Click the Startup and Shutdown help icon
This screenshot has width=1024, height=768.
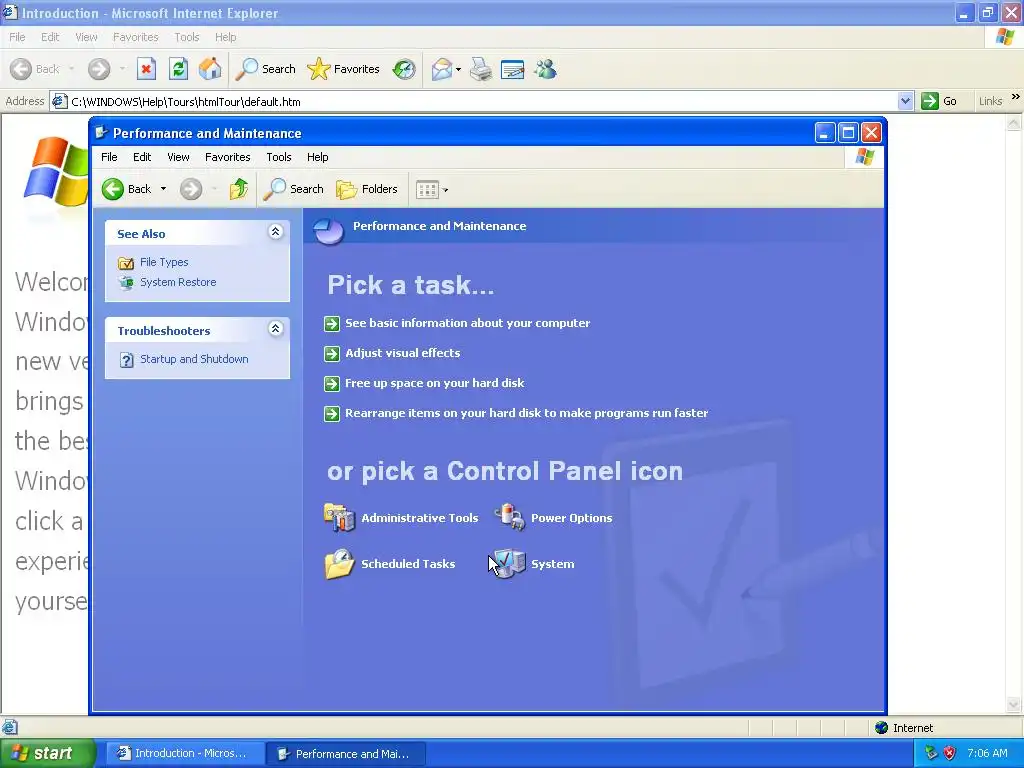[127, 360]
